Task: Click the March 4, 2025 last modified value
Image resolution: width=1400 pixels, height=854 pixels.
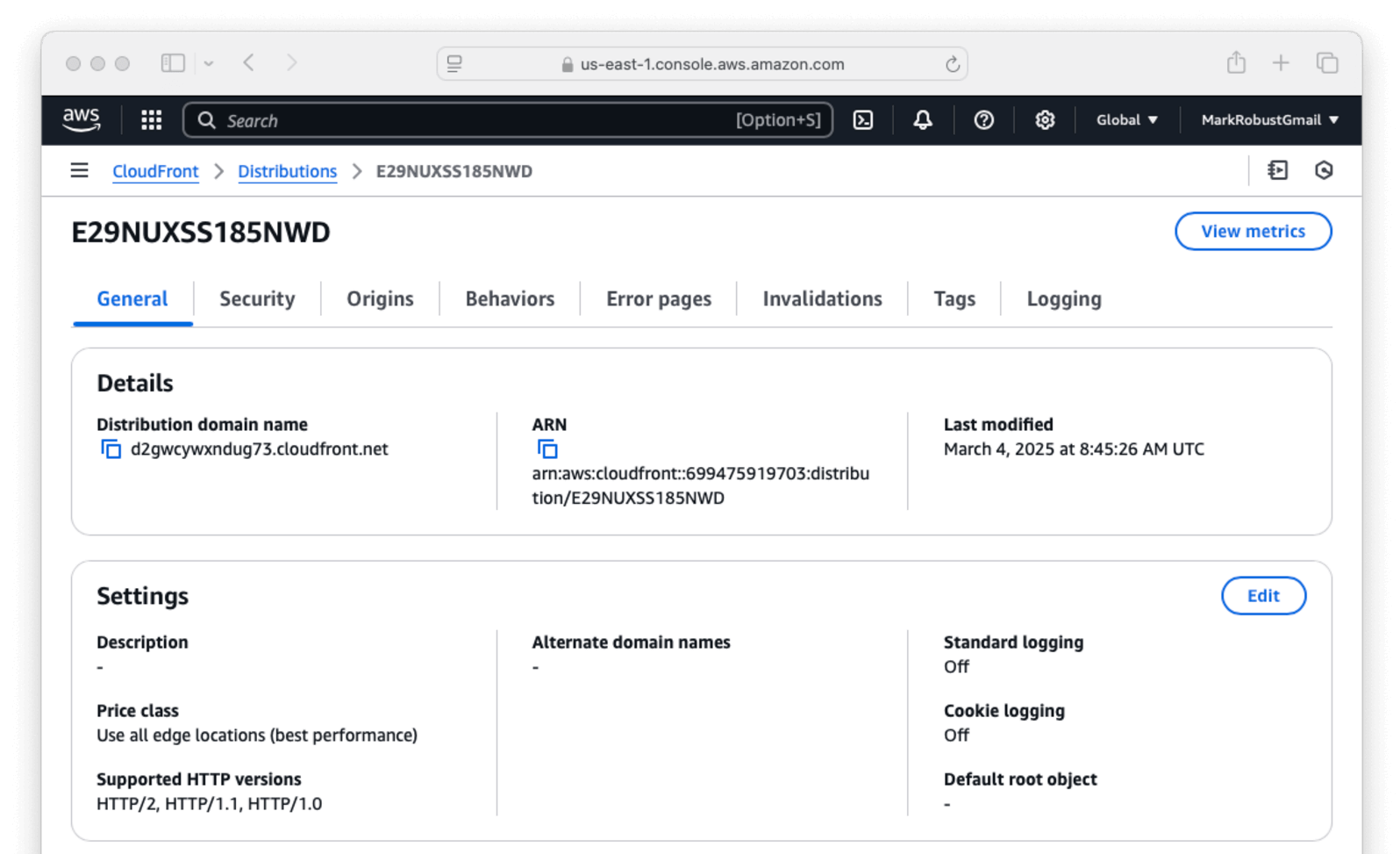Action: tap(1074, 449)
